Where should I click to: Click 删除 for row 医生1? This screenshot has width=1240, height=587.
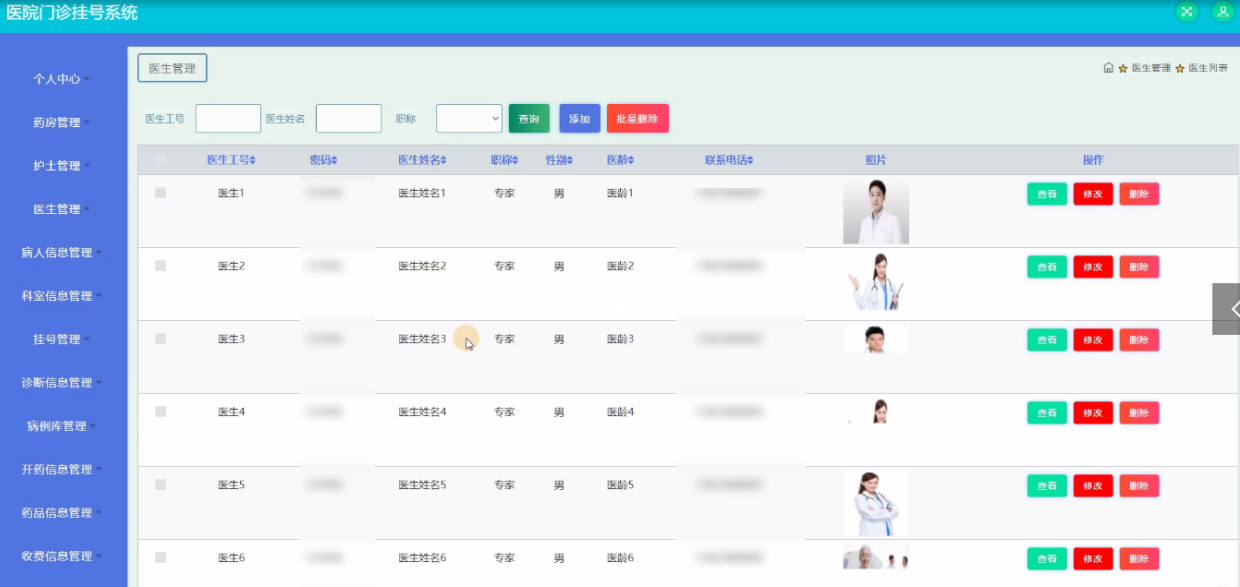click(x=1139, y=194)
